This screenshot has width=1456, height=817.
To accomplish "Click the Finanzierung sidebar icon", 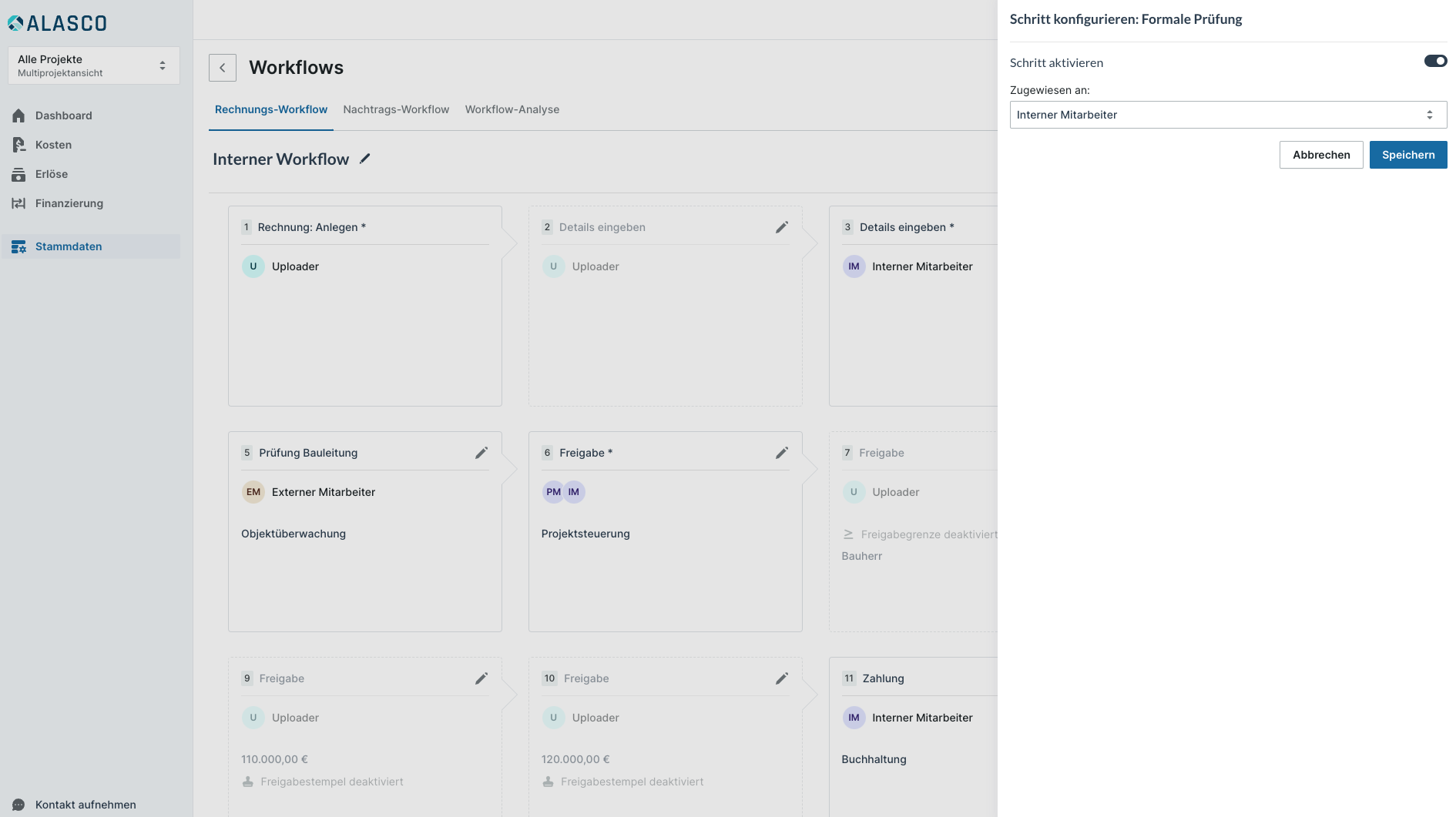I will coord(18,203).
